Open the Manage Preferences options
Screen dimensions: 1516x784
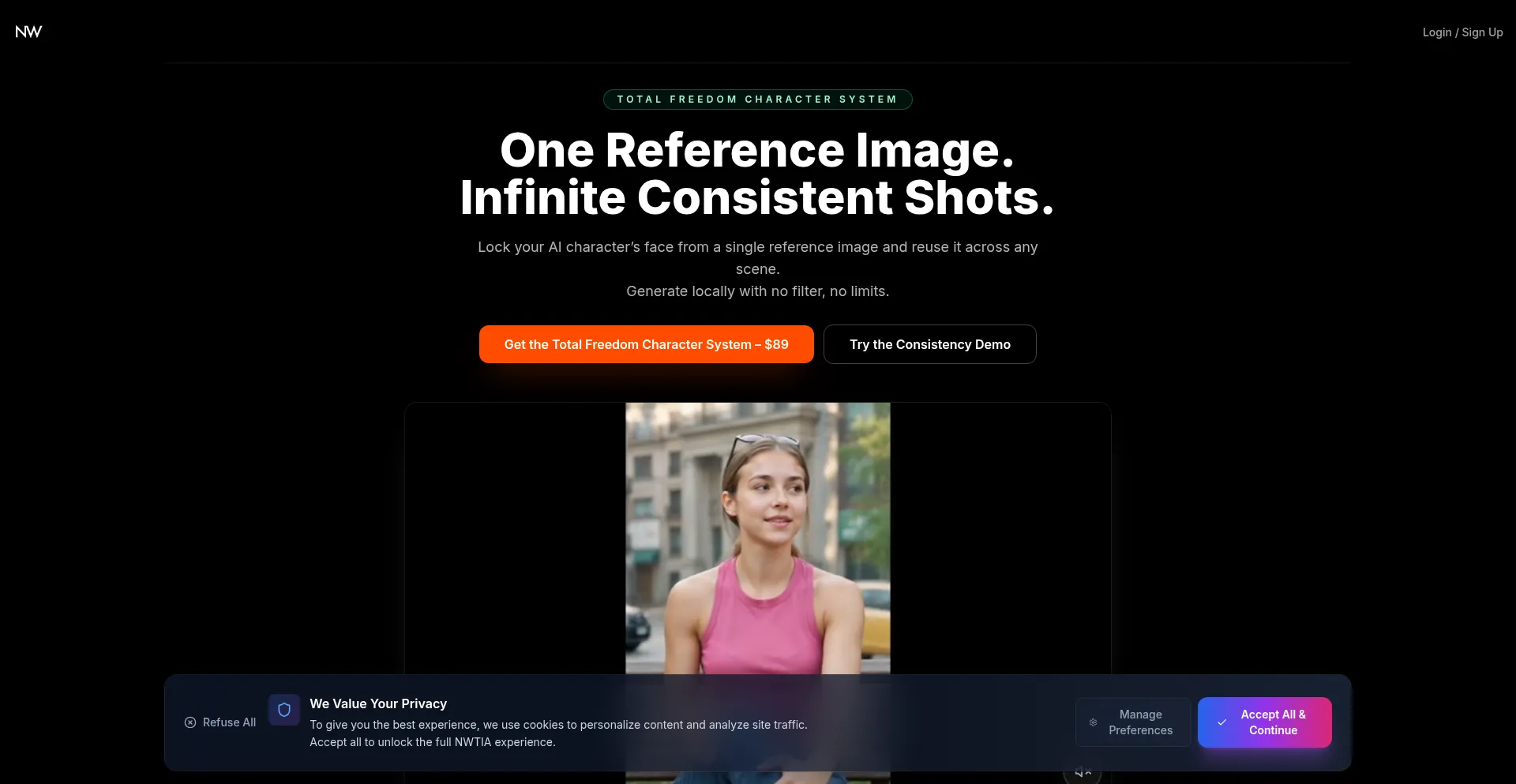1140,722
